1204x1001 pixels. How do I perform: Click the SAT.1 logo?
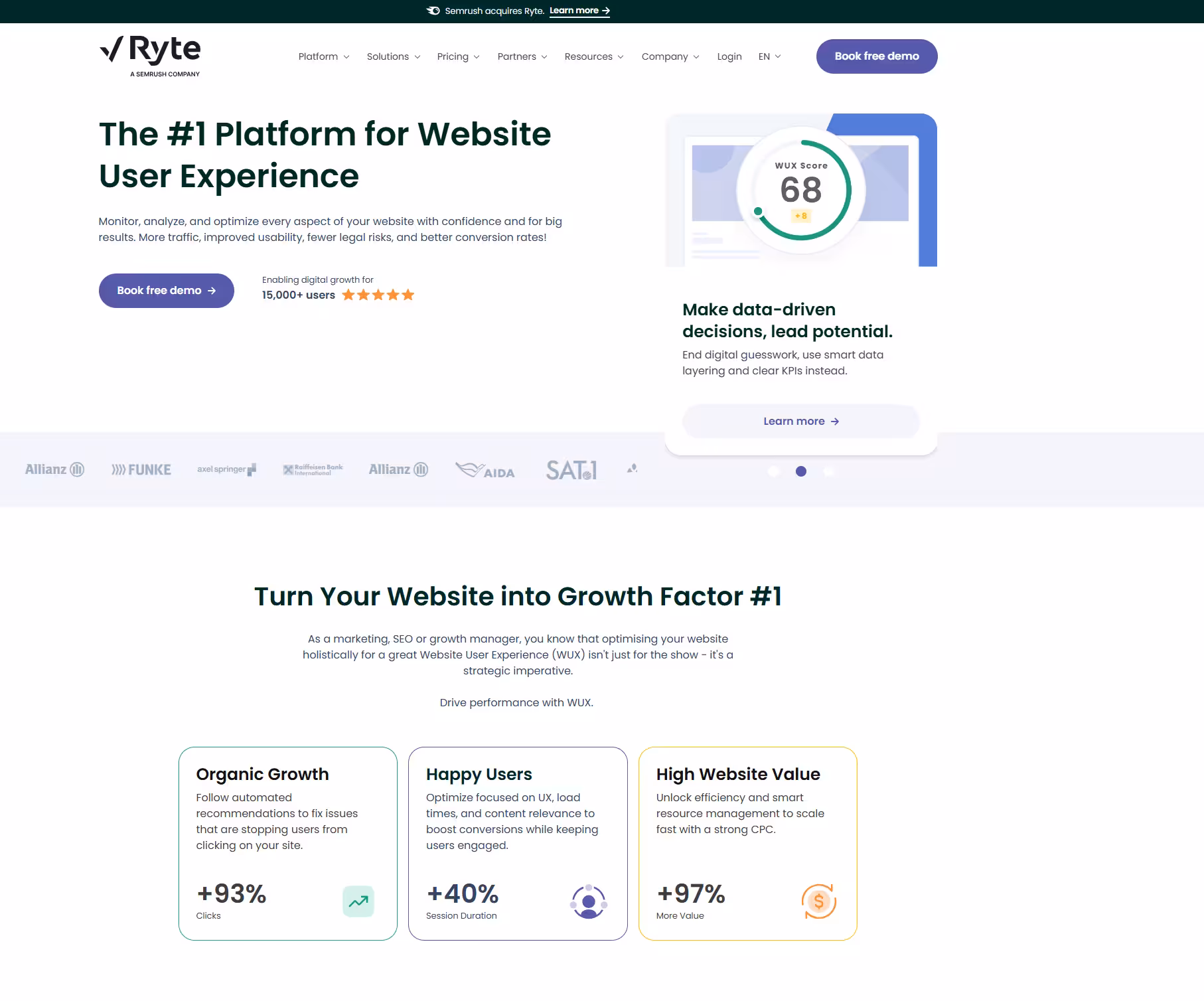click(x=571, y=470)
